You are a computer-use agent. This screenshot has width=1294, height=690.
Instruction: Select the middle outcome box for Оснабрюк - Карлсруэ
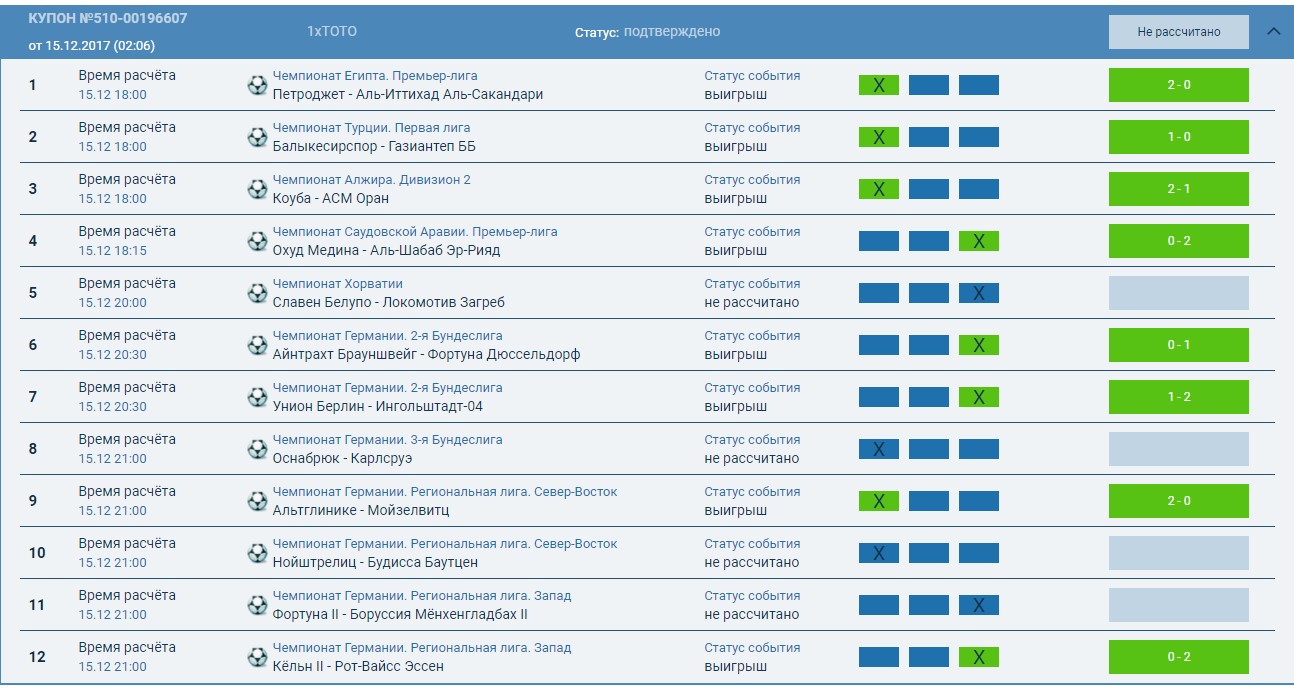[x=928, y=449]
